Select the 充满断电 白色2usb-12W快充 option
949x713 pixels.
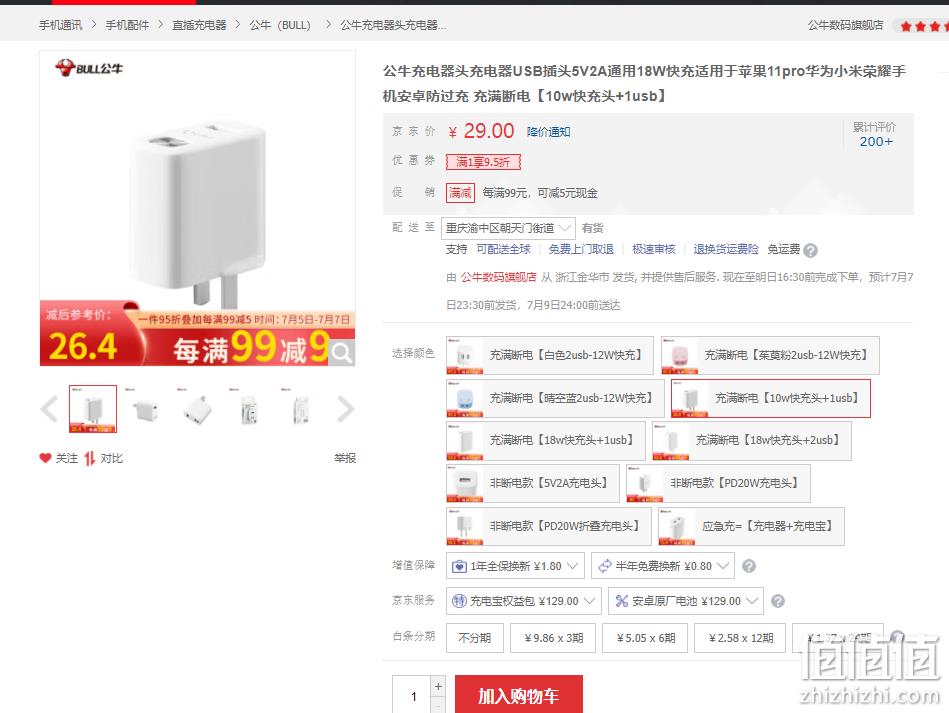point(550,355)
